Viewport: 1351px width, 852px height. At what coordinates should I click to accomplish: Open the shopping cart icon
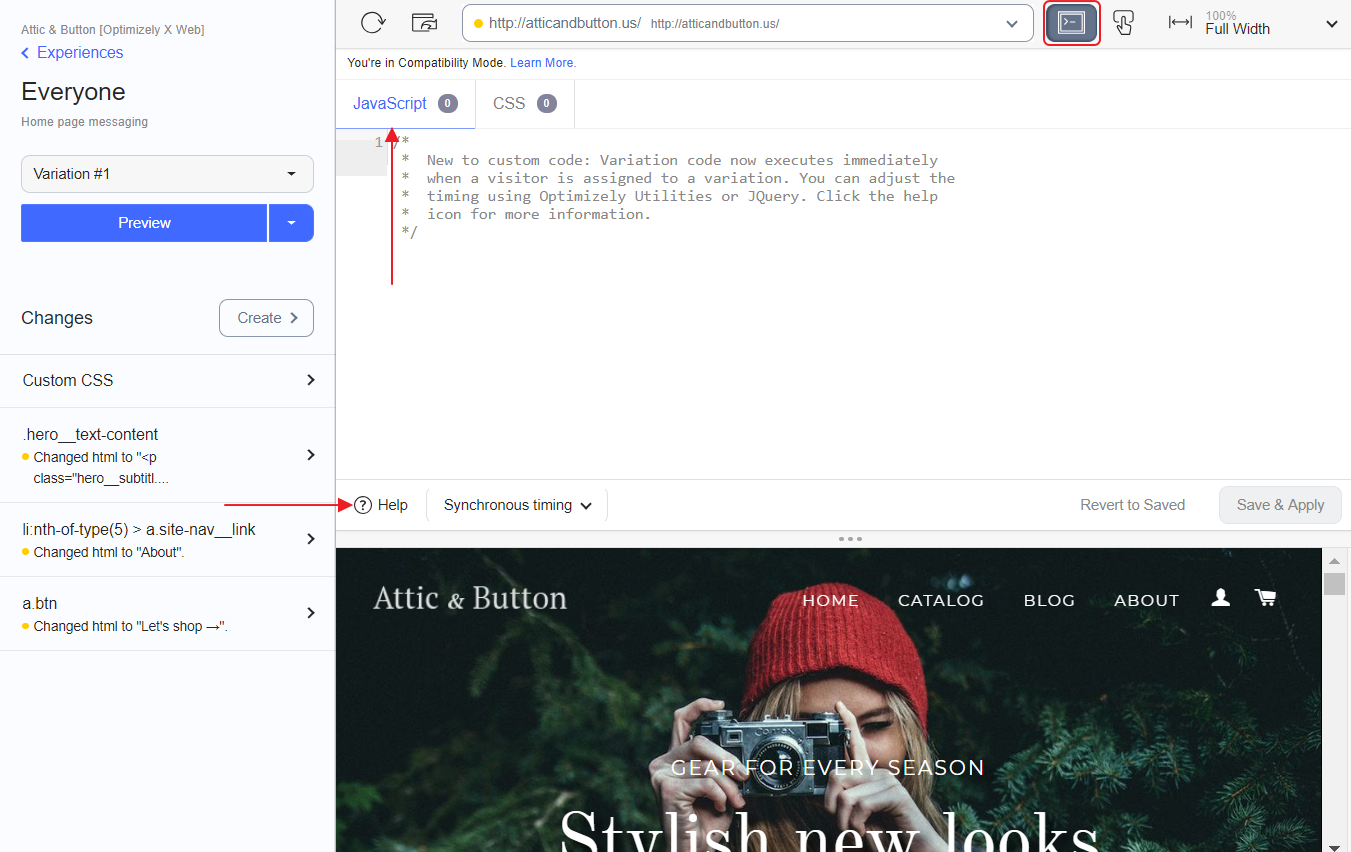tap(1265, 598)
